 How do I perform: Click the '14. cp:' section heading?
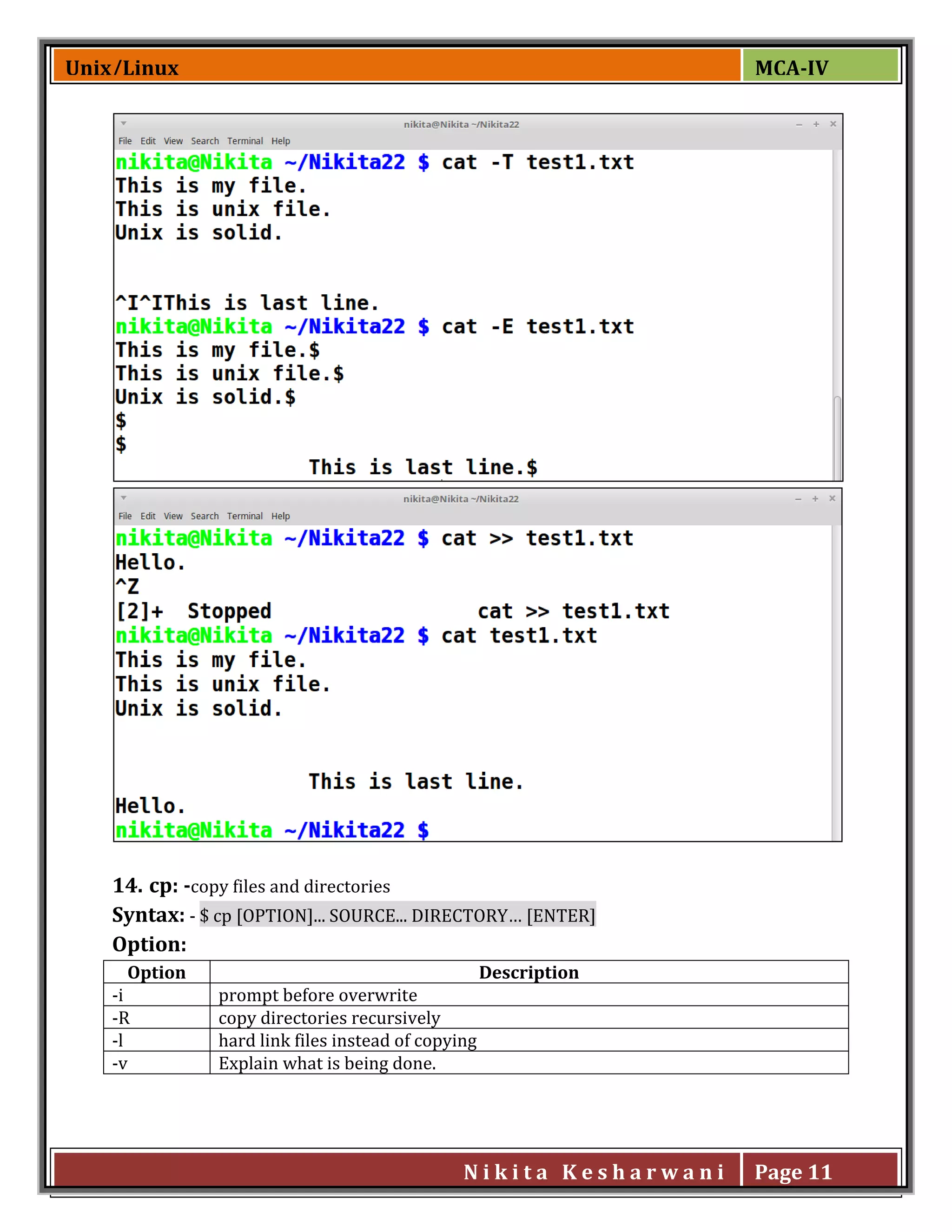[145, 886]
